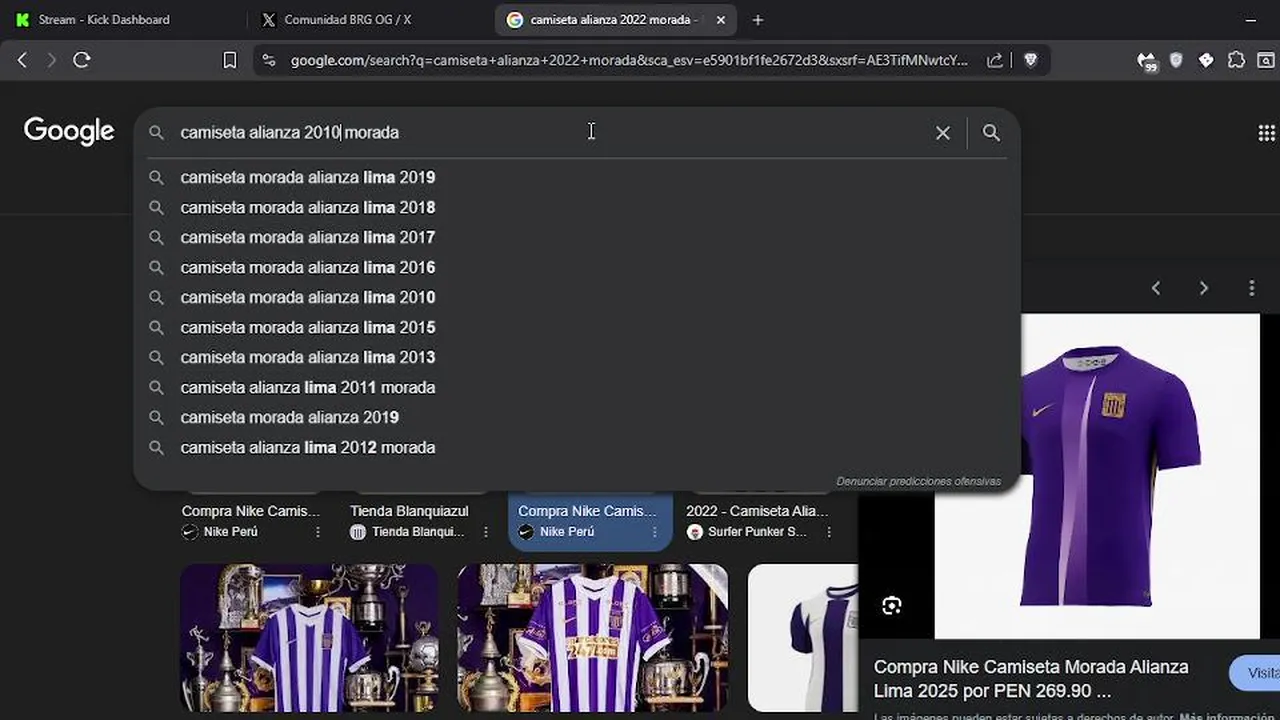Open options for highlighted Nike Perú result

(x=654, y=532)
